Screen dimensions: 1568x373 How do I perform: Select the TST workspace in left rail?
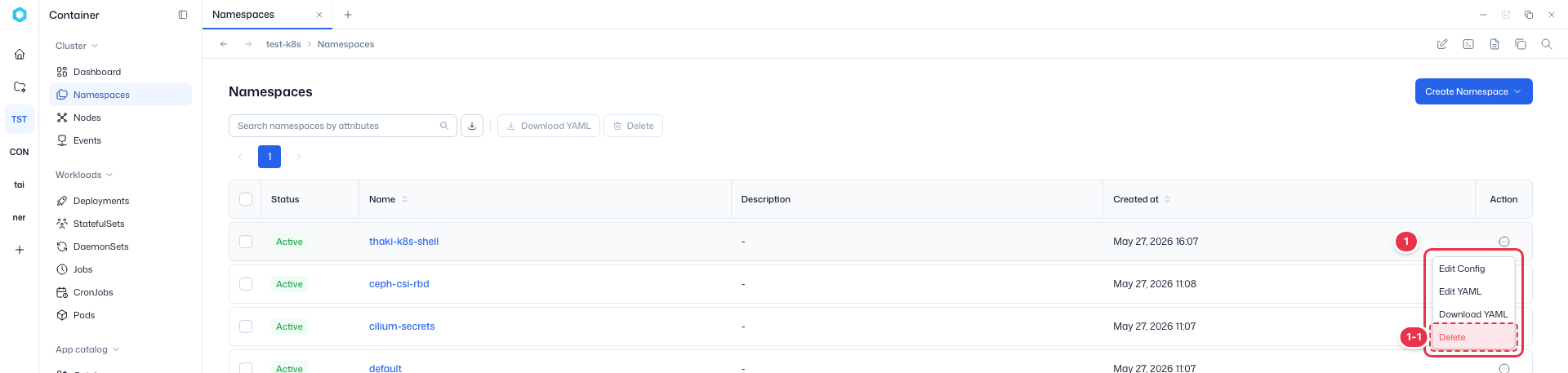20,119
